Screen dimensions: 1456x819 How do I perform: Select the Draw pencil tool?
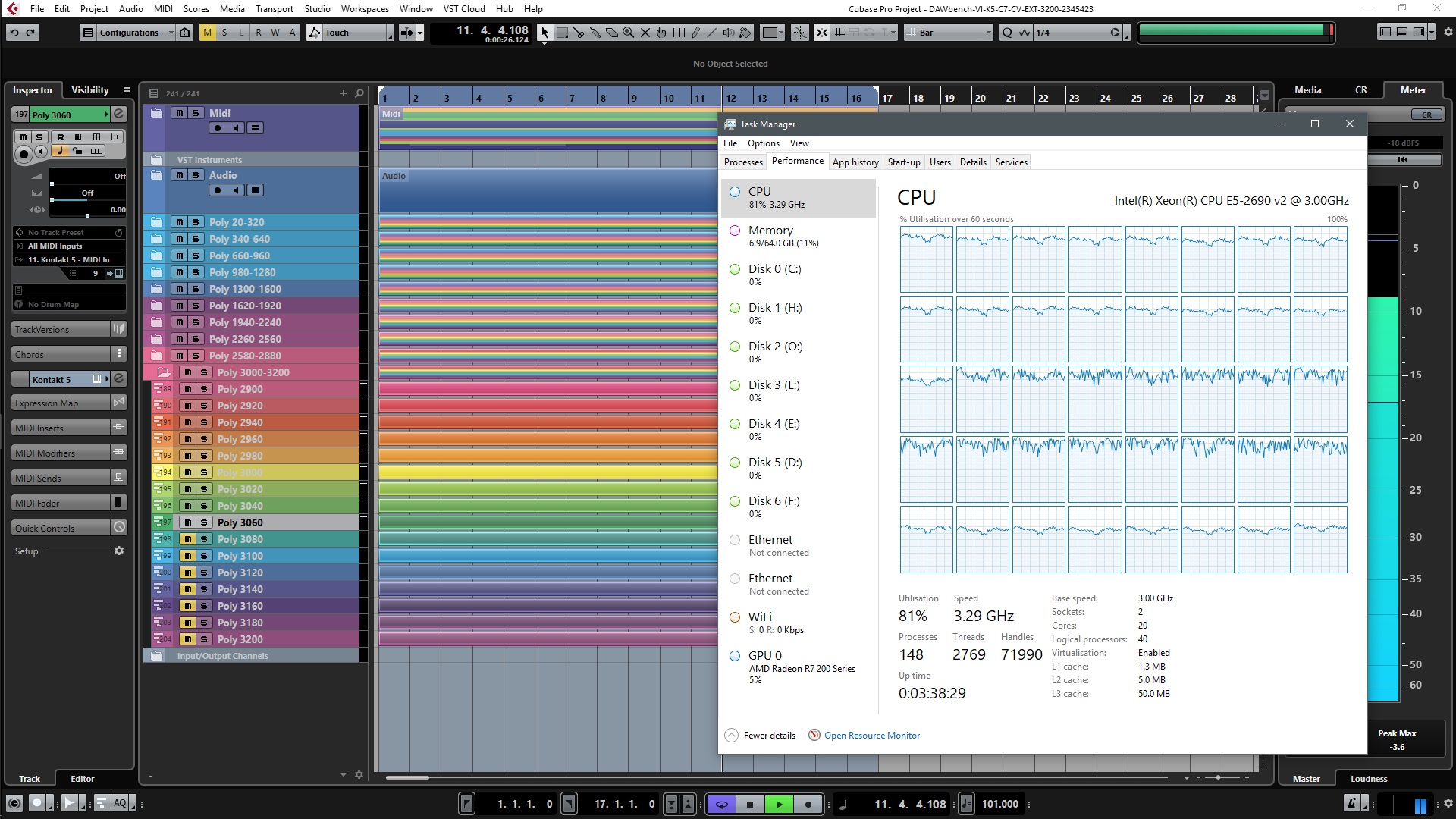(695, 33)
